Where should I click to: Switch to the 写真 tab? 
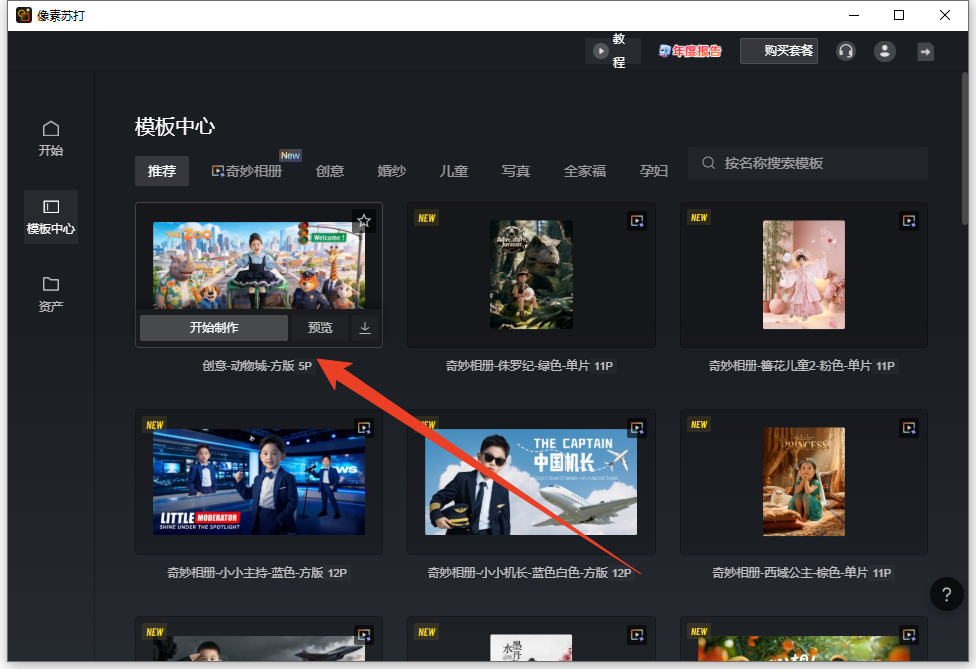coord(516,171)
